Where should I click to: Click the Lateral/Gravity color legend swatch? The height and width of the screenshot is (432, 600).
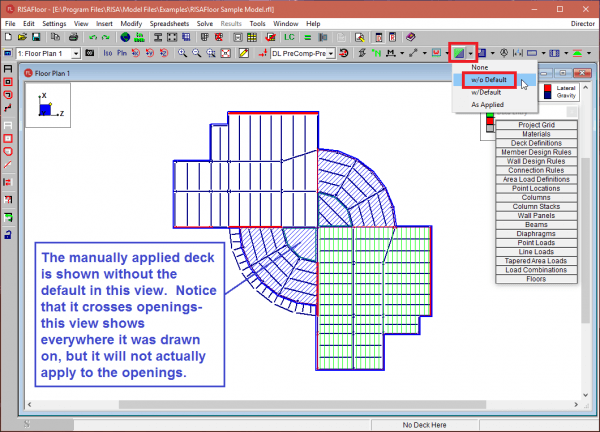(x=546, y=93)
